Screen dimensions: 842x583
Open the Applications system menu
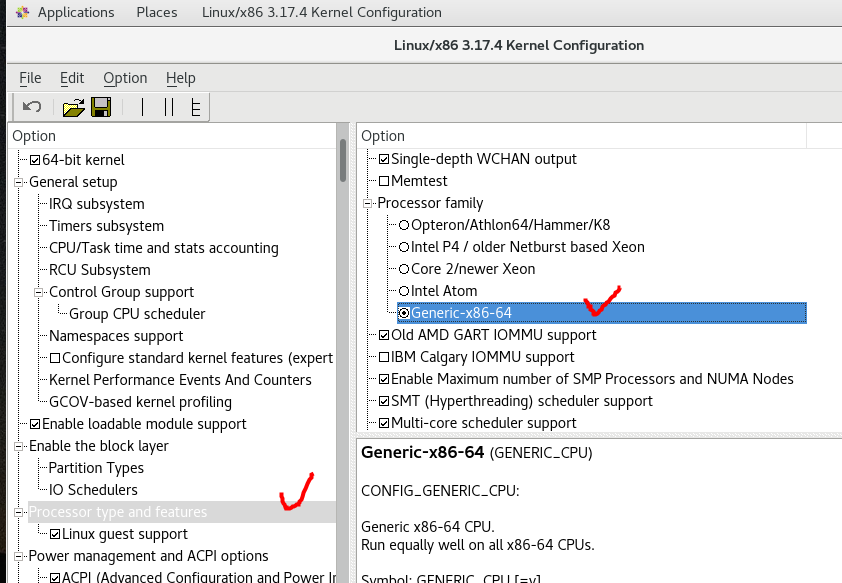coord(76,12)
